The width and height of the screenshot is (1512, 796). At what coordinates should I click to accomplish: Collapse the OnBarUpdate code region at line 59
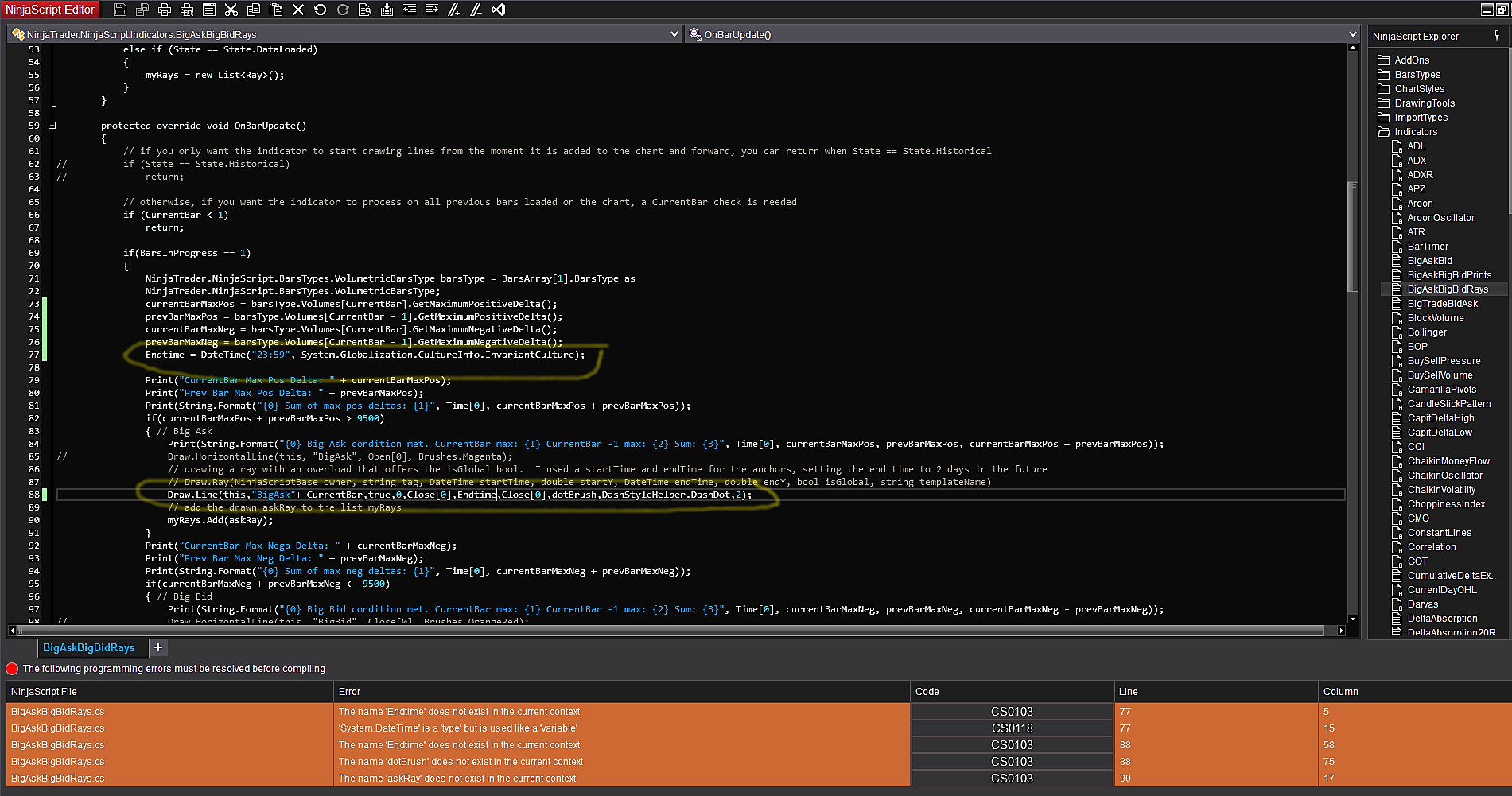coord(52,126)
